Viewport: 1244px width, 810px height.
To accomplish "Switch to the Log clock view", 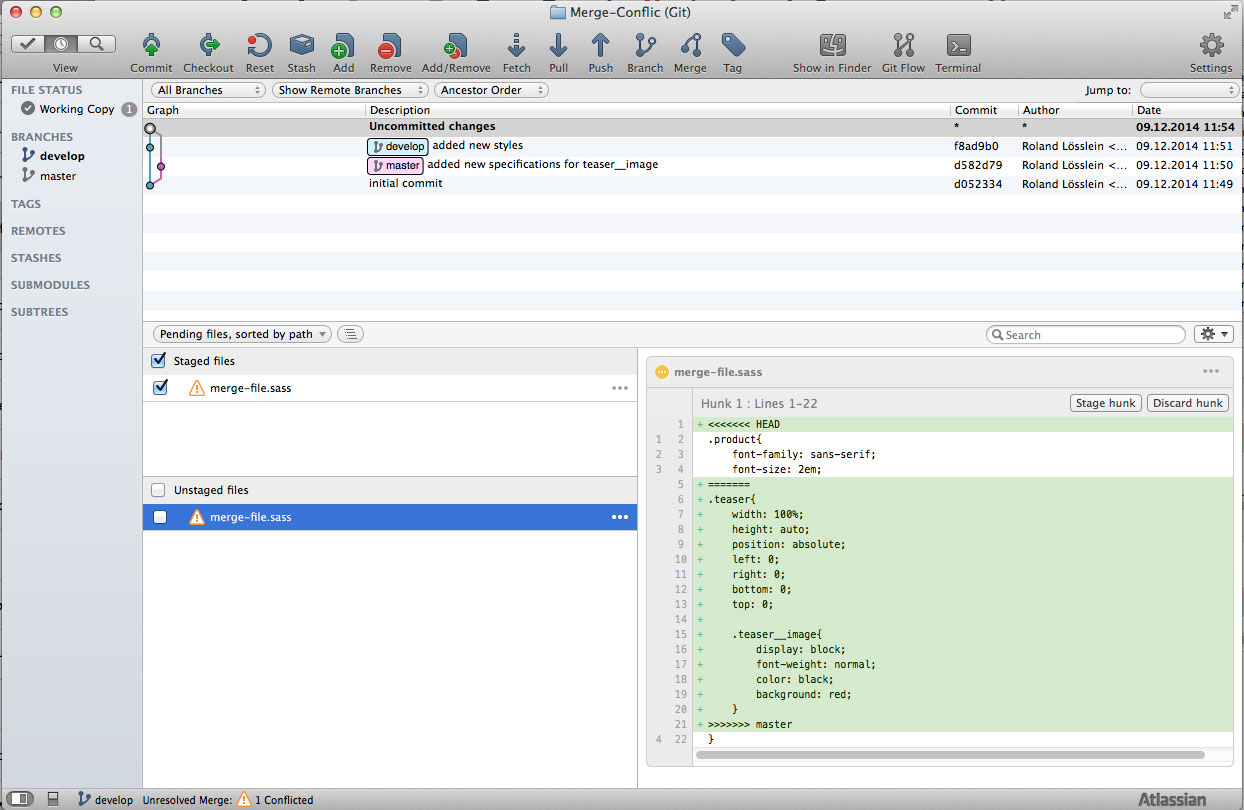I will tap(63, 44).
